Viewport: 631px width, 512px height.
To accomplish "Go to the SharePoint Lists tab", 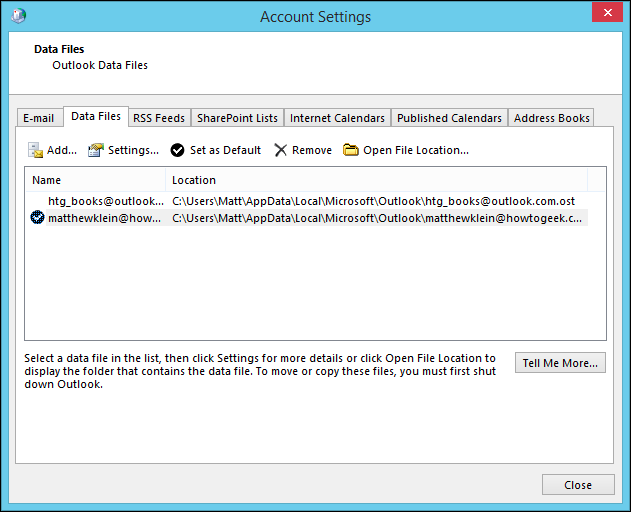I will (x=237, y=118).
